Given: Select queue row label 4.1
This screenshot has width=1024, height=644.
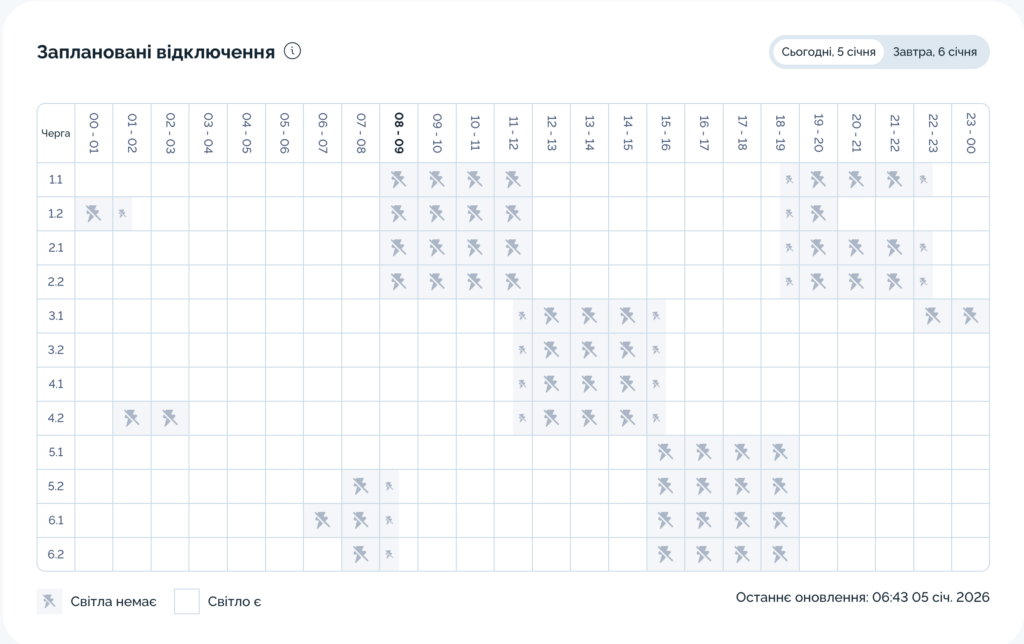Looking at the screenshot, I should 56,384.
